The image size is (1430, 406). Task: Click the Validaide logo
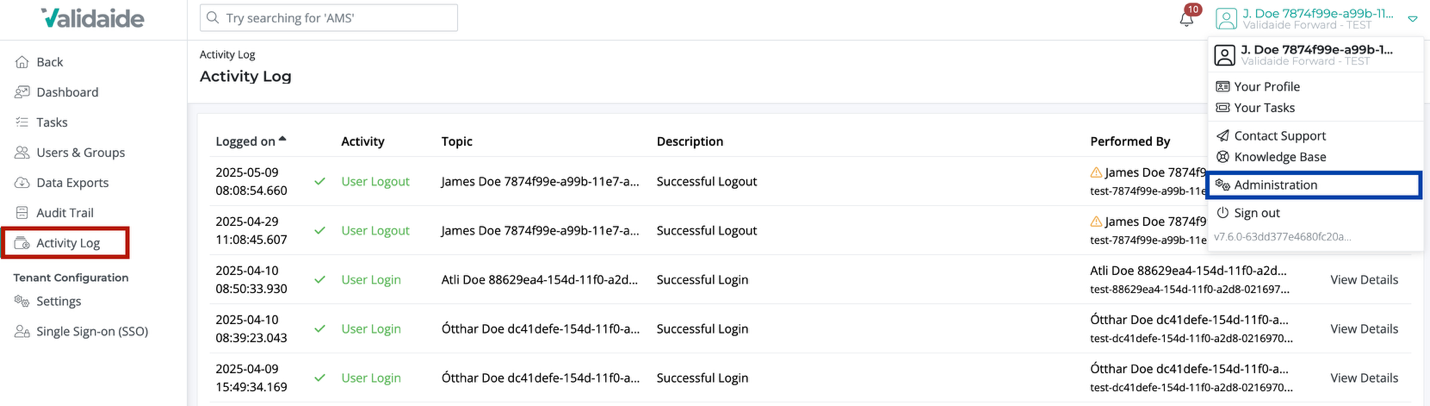click(x=93, y=18)
